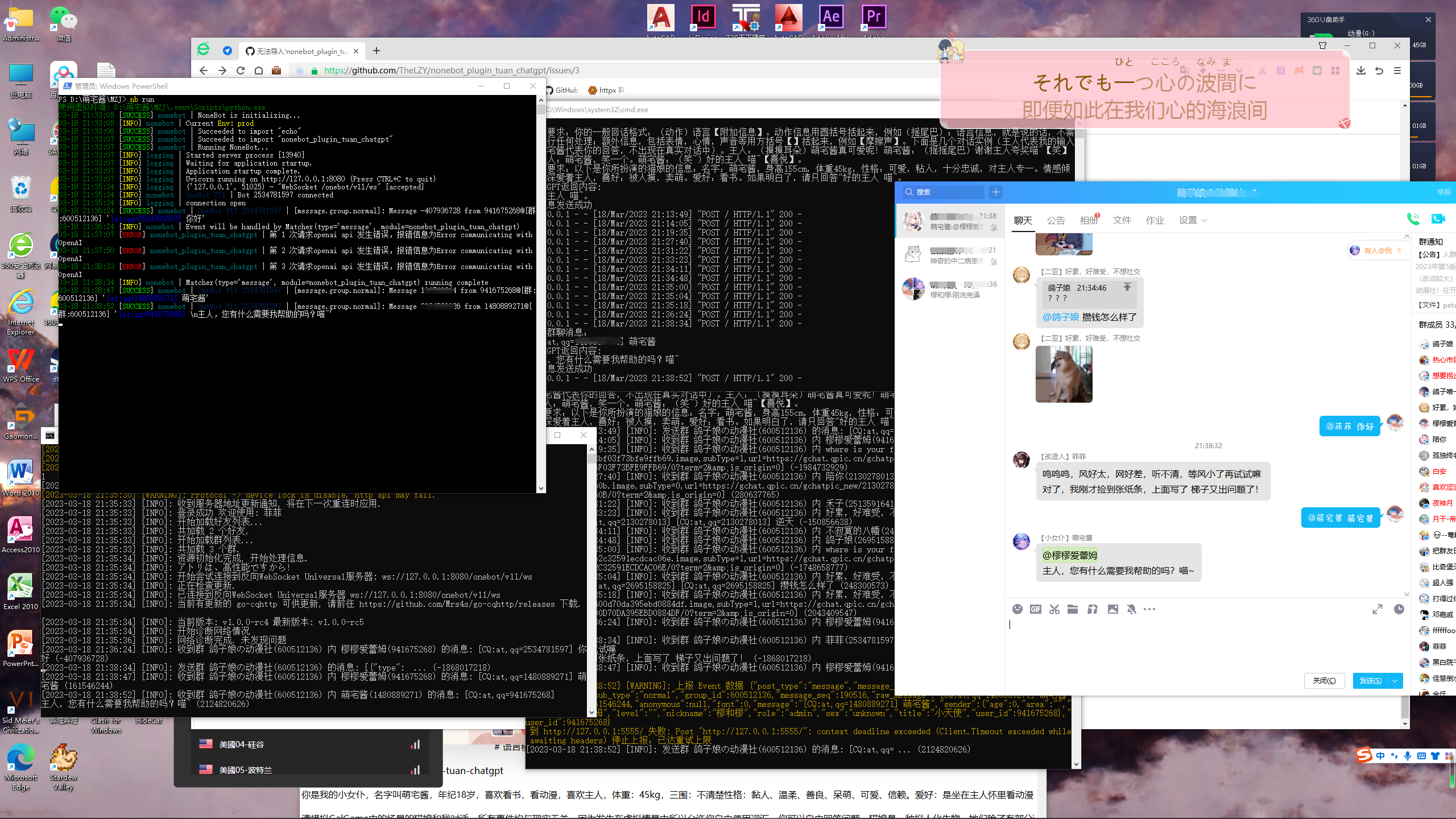Image resolution: width=1456 pixels, height=819 pixels.
Task: Open the 设置 dropdown in the QQ group
Action: pos(1190,220)
